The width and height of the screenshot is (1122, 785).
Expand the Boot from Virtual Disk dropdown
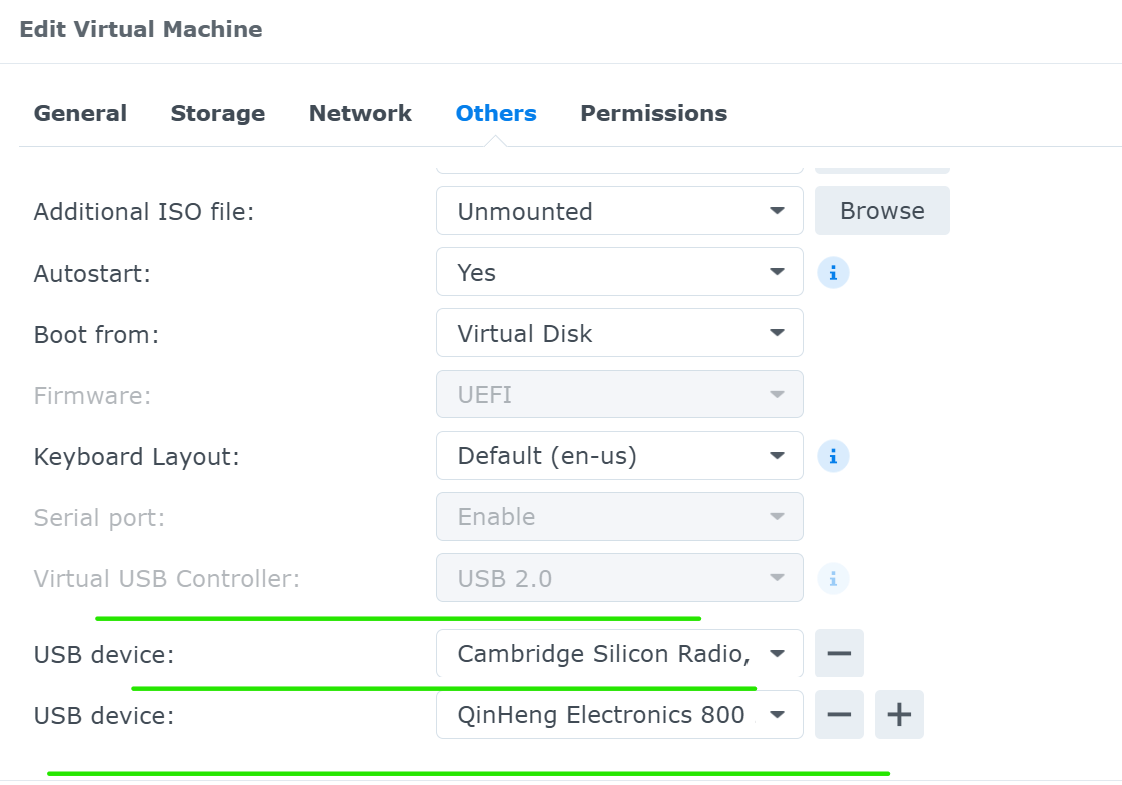click(x=620, y=333)
